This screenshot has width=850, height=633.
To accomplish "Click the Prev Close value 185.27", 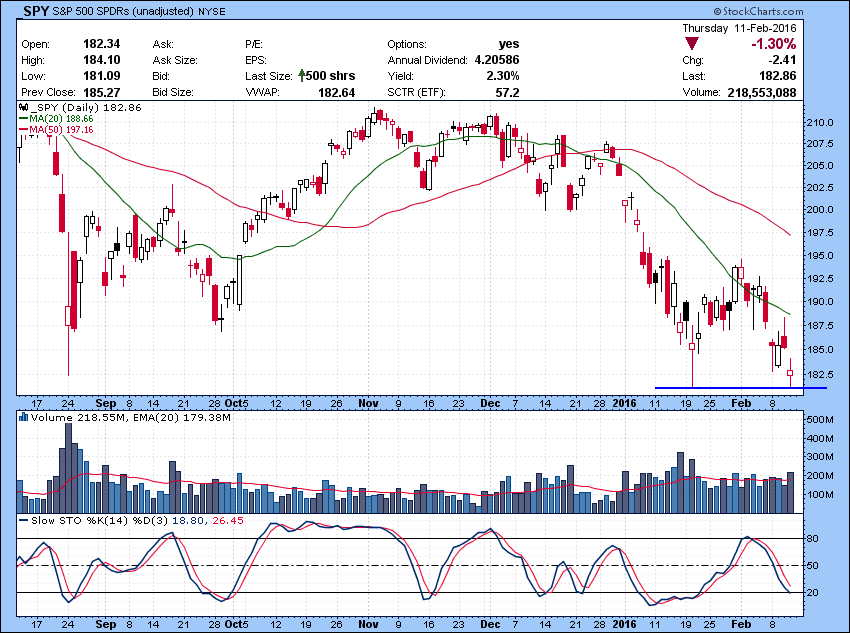I will point(101,92).
